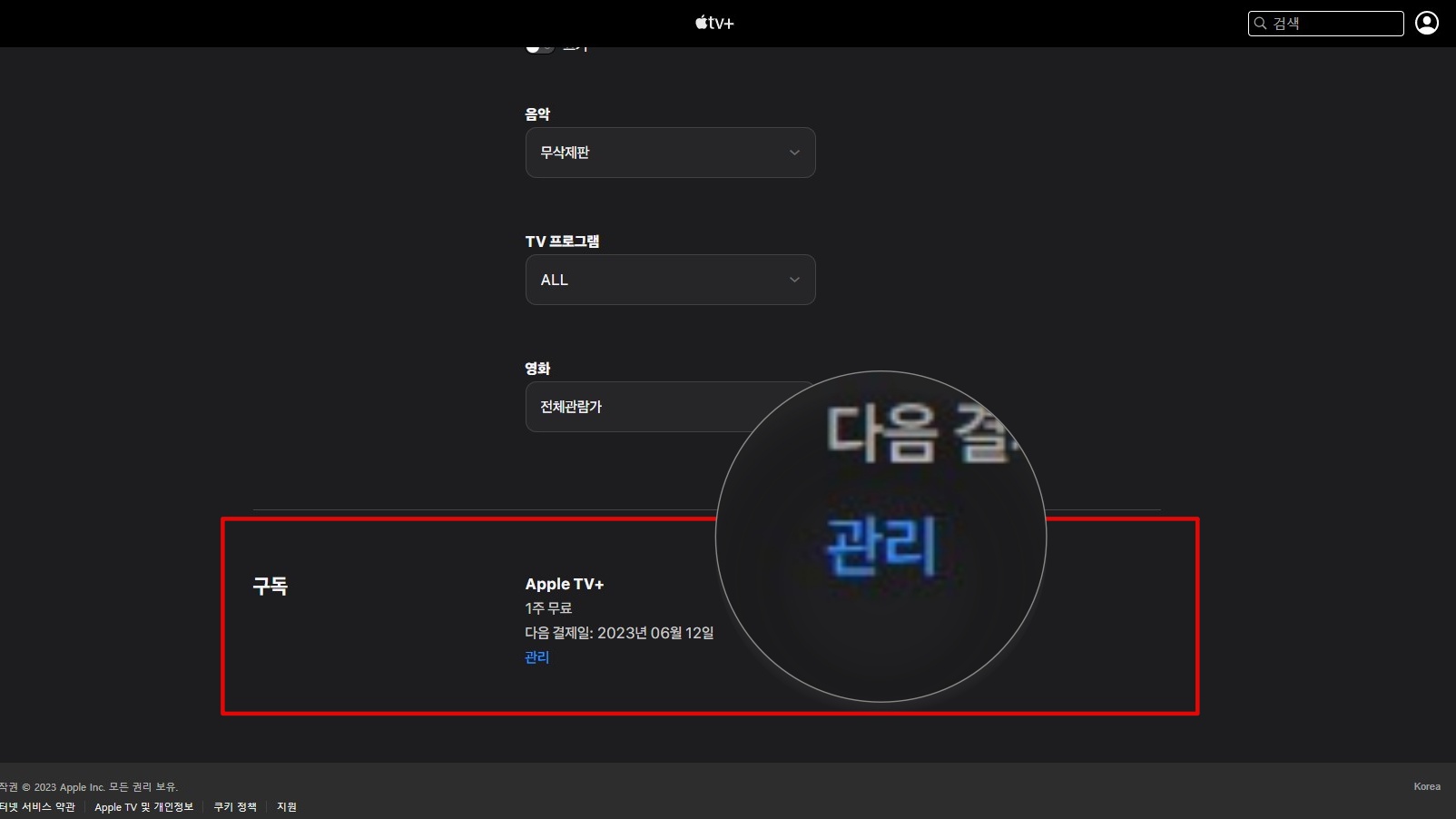The width and height of the screenshot is (1456, 819).
Task: Open Apple TV 및 개인정보 footer link
Action: 143,807
